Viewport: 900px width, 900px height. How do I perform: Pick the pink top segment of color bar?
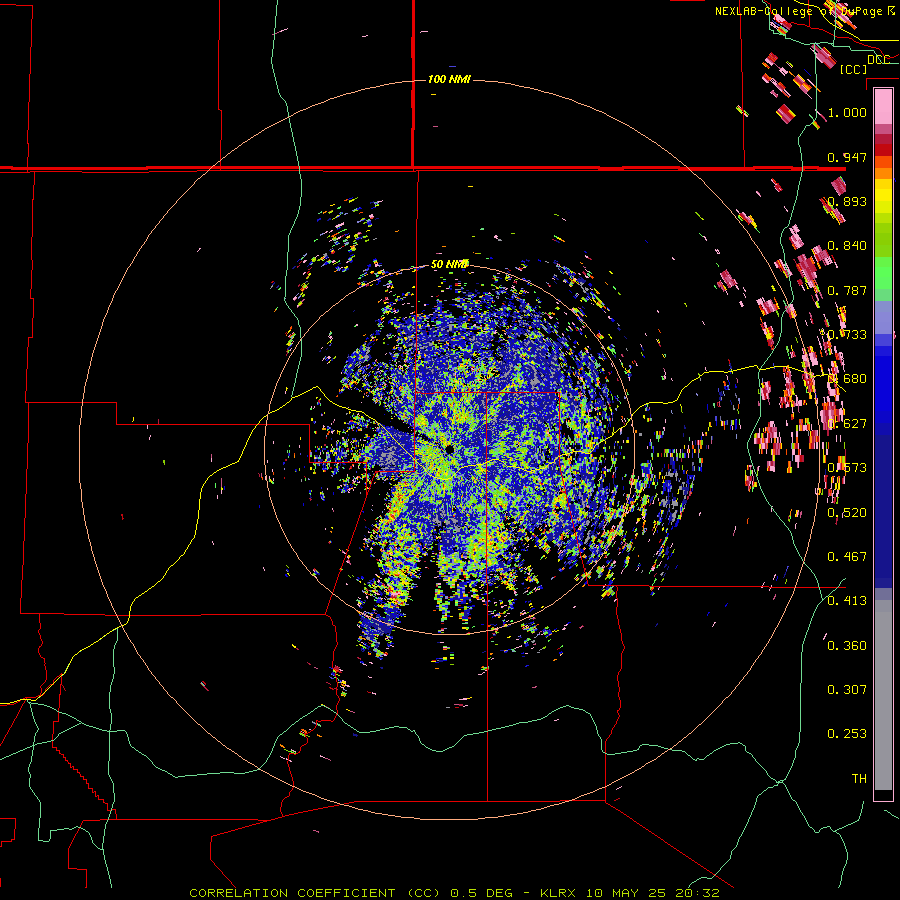click(x=883, y=107)
